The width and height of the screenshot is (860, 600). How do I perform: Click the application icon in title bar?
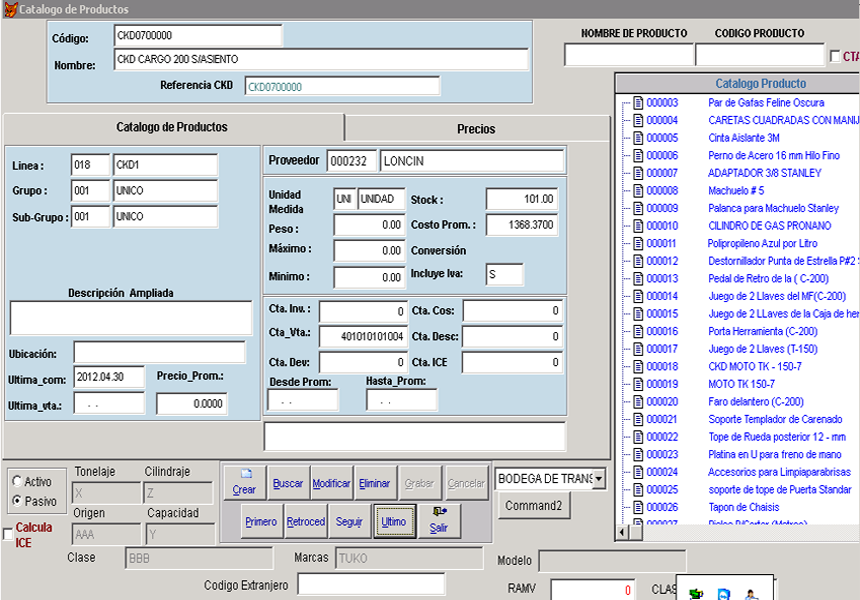[9, 9]
